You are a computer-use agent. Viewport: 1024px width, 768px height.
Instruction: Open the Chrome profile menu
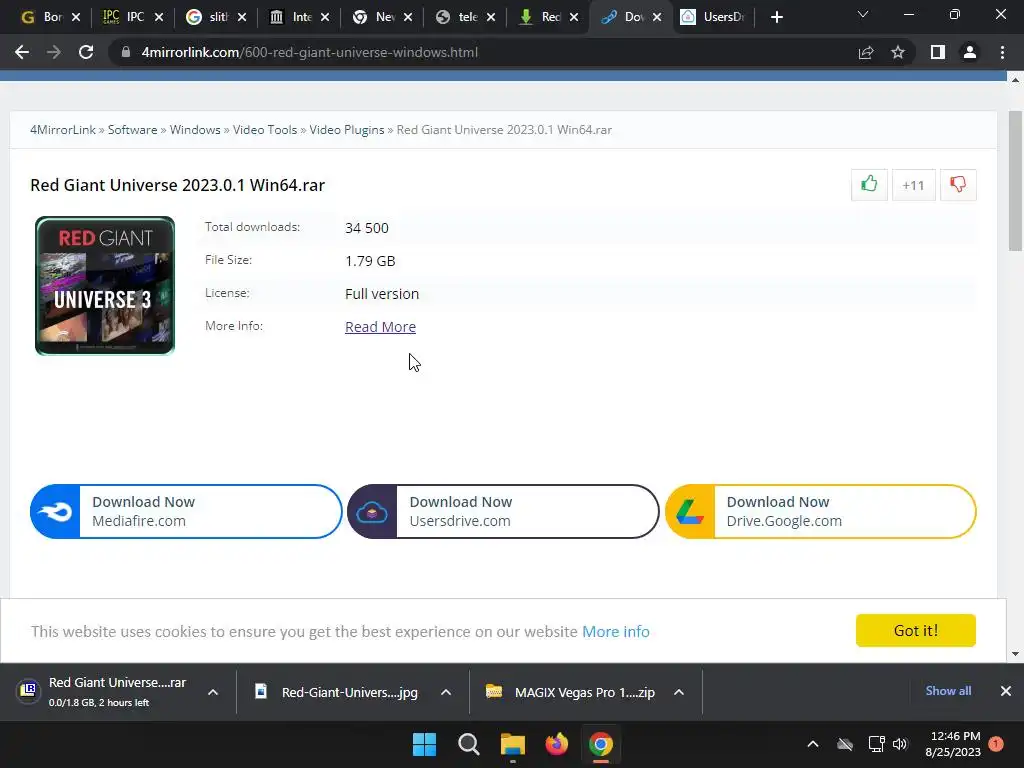(x=970, y=52)
